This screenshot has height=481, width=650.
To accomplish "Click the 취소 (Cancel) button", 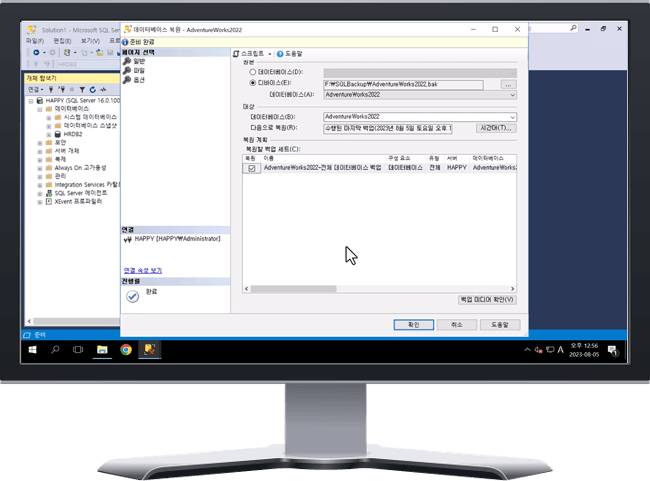I will point(457,325).
